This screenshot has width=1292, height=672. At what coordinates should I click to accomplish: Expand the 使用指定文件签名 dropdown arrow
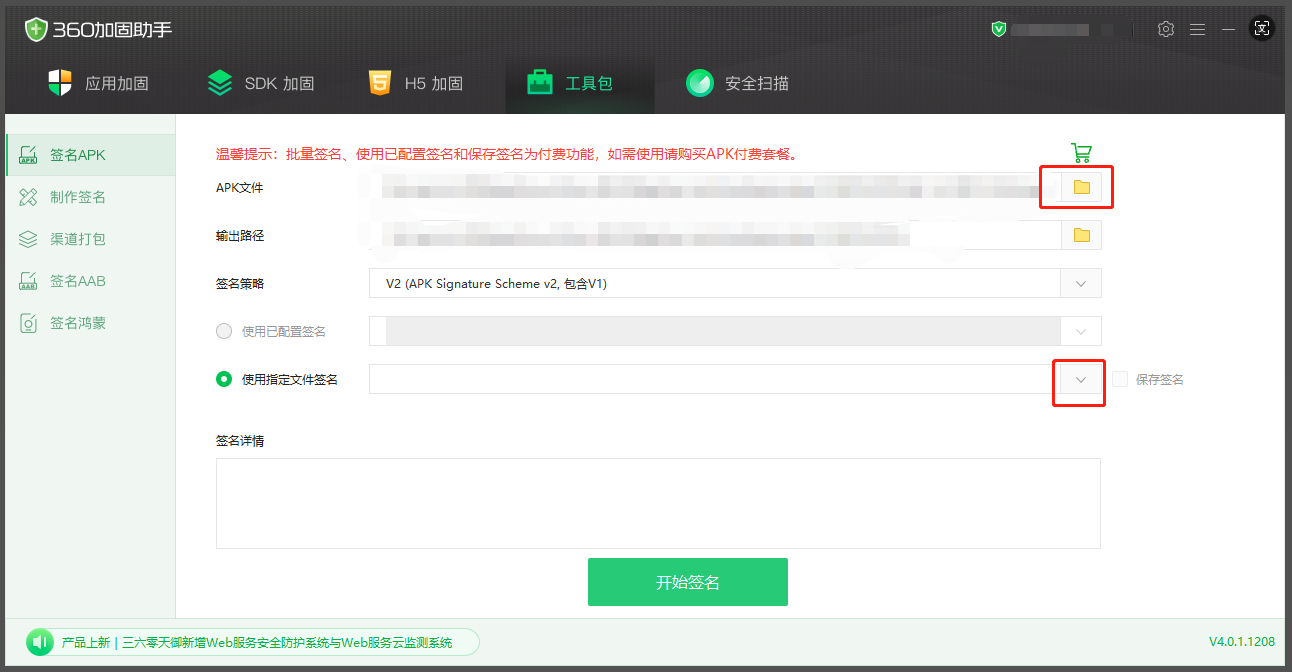(1081, 379)
